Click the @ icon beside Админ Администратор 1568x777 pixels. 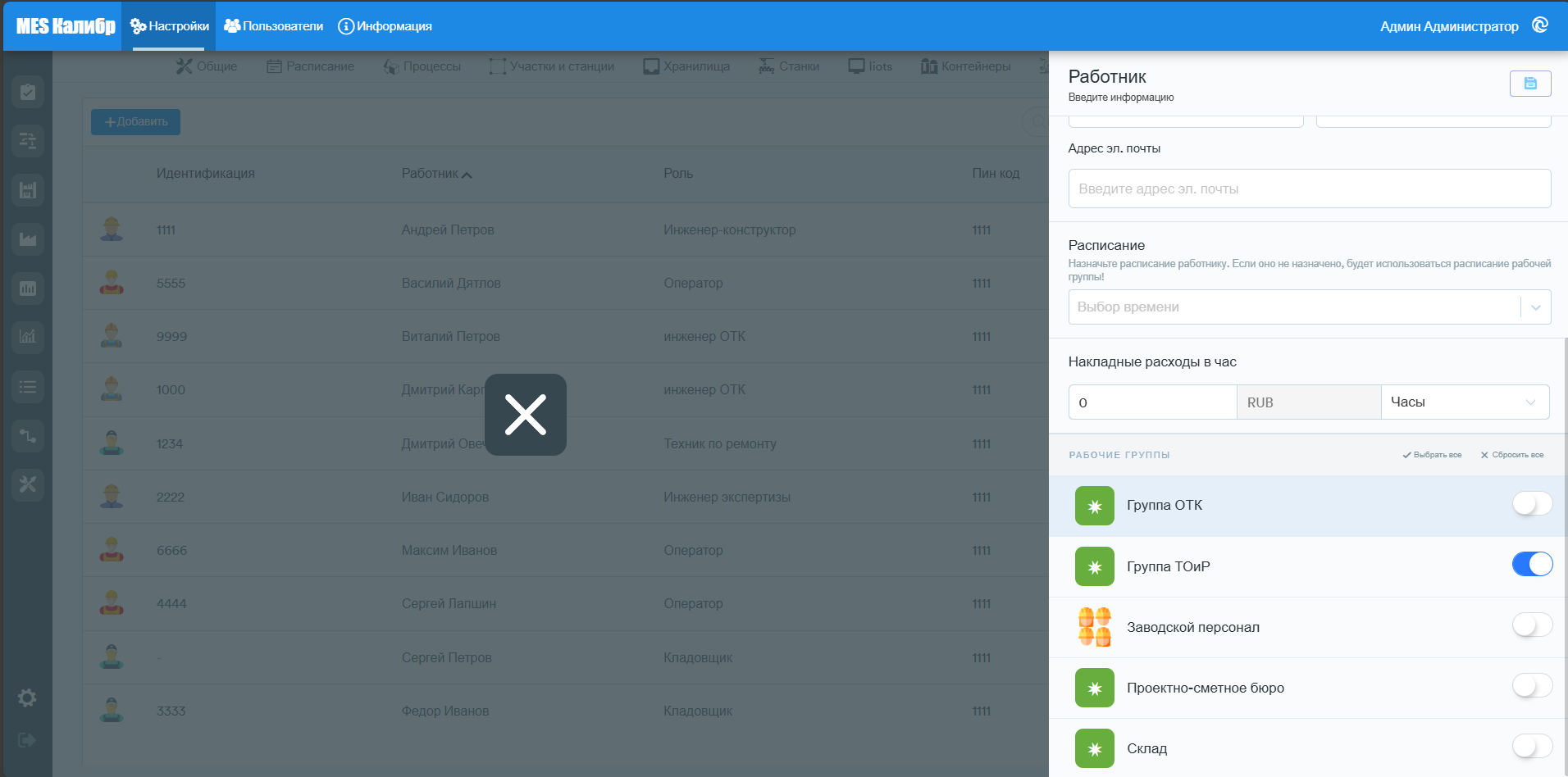pyautogui.click(x=1540, y=25)
